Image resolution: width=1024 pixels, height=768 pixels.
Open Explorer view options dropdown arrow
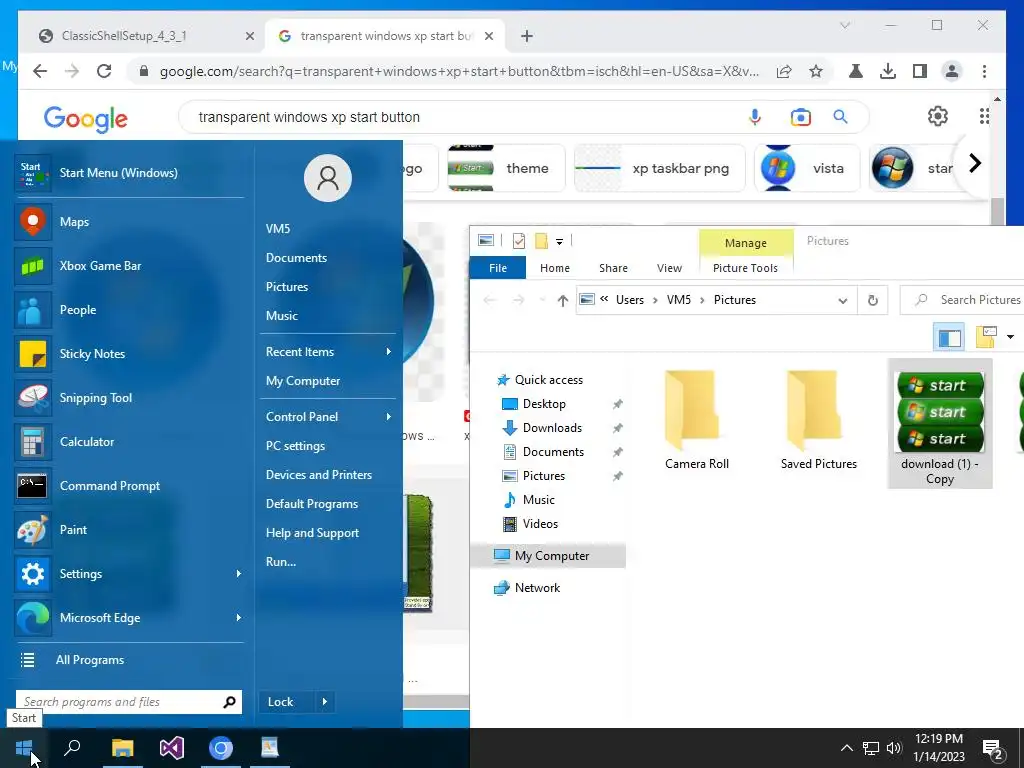pos(1010,337)
